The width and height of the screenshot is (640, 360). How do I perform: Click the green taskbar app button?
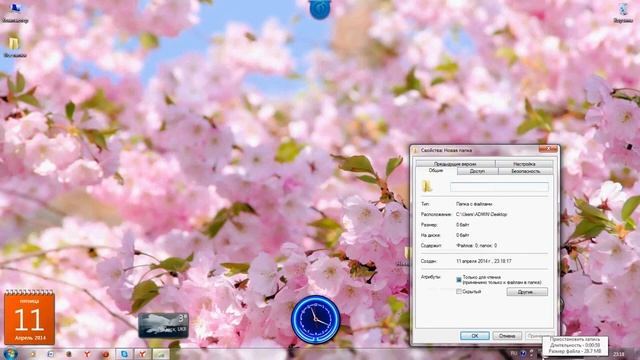pyautogui.click(x=161, y=354)
